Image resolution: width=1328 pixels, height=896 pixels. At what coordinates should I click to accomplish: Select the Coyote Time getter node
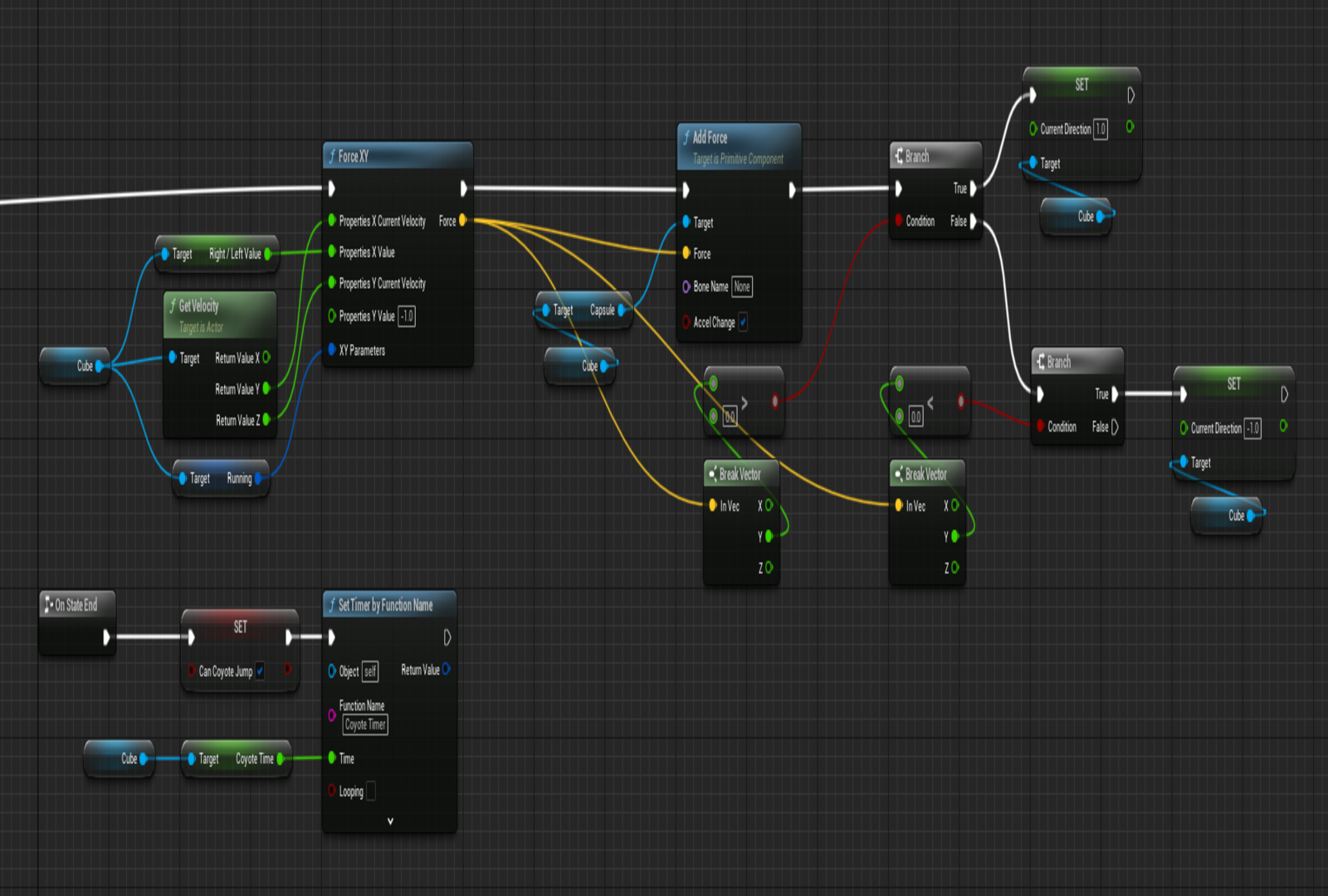click(x=237, y=758)
